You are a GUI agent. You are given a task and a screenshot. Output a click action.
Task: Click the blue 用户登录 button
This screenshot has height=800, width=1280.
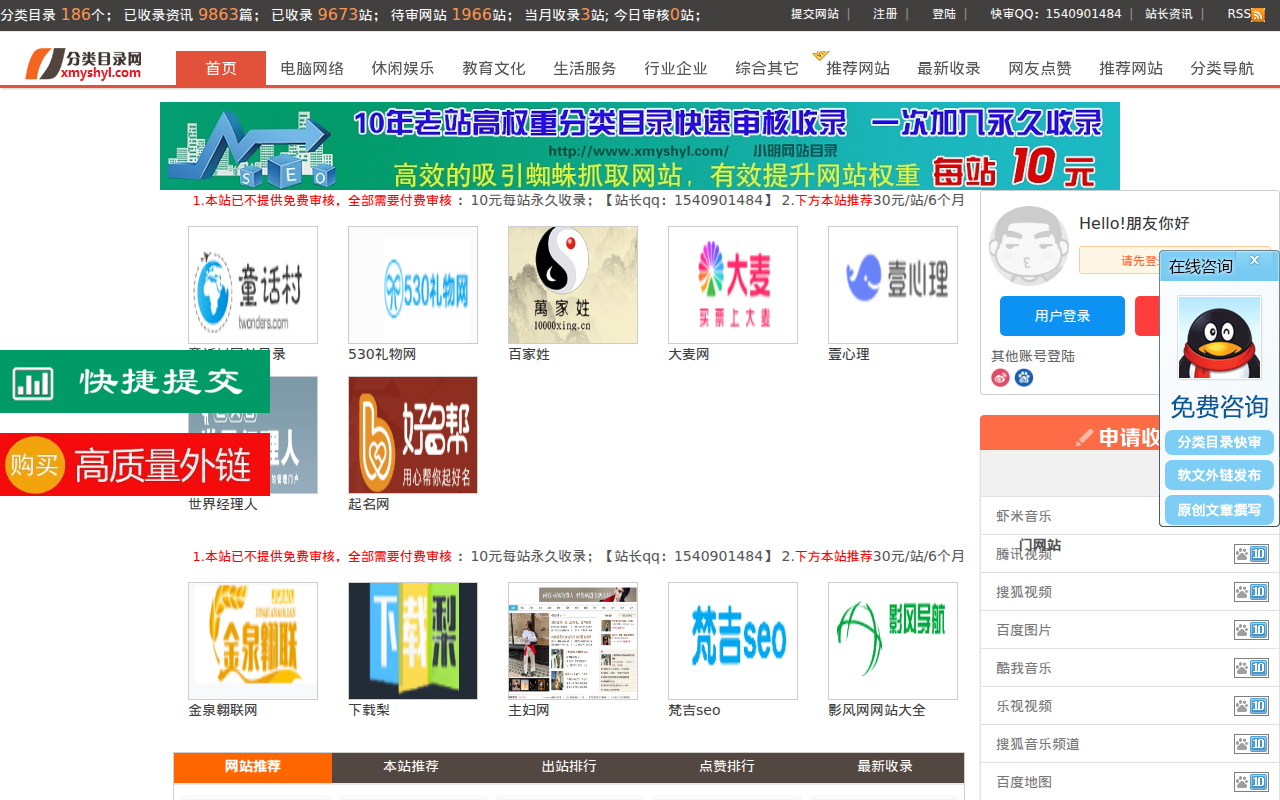click(x=1062, y=315)
